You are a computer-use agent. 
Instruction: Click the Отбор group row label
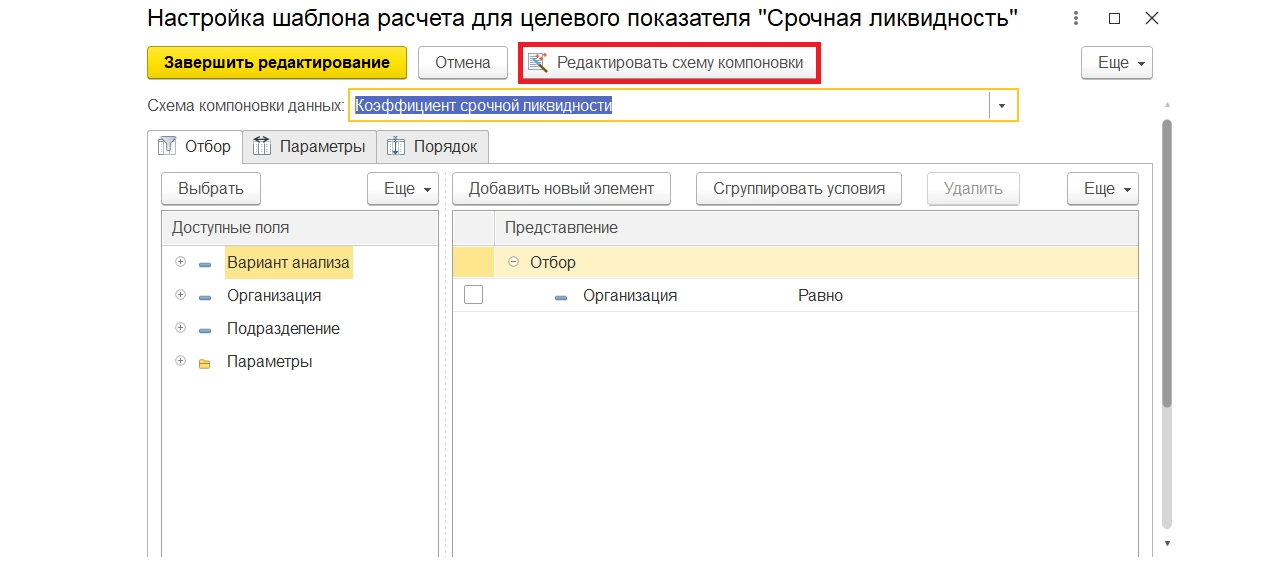pyautogui.click(x=553, y=262)
